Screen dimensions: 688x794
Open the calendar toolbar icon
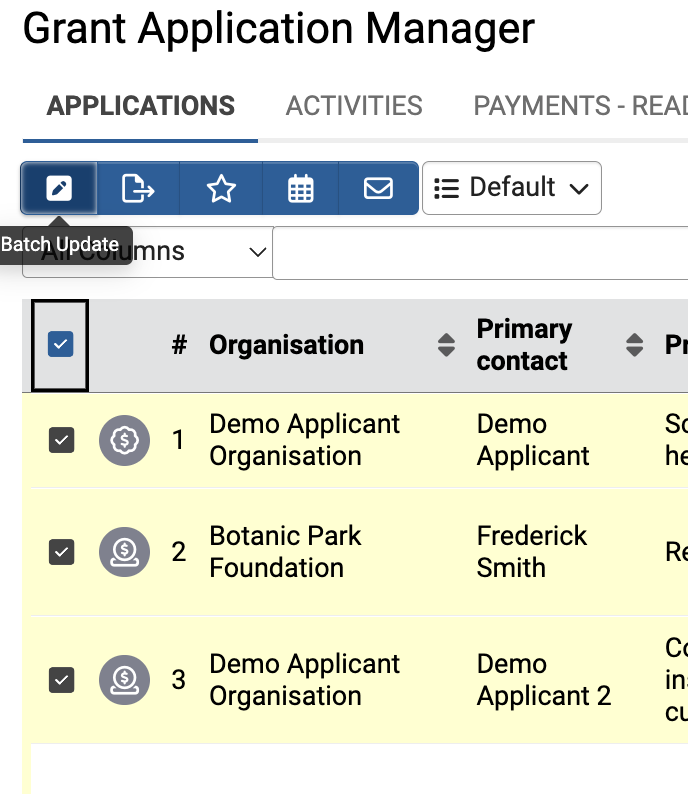pos(300,188)
